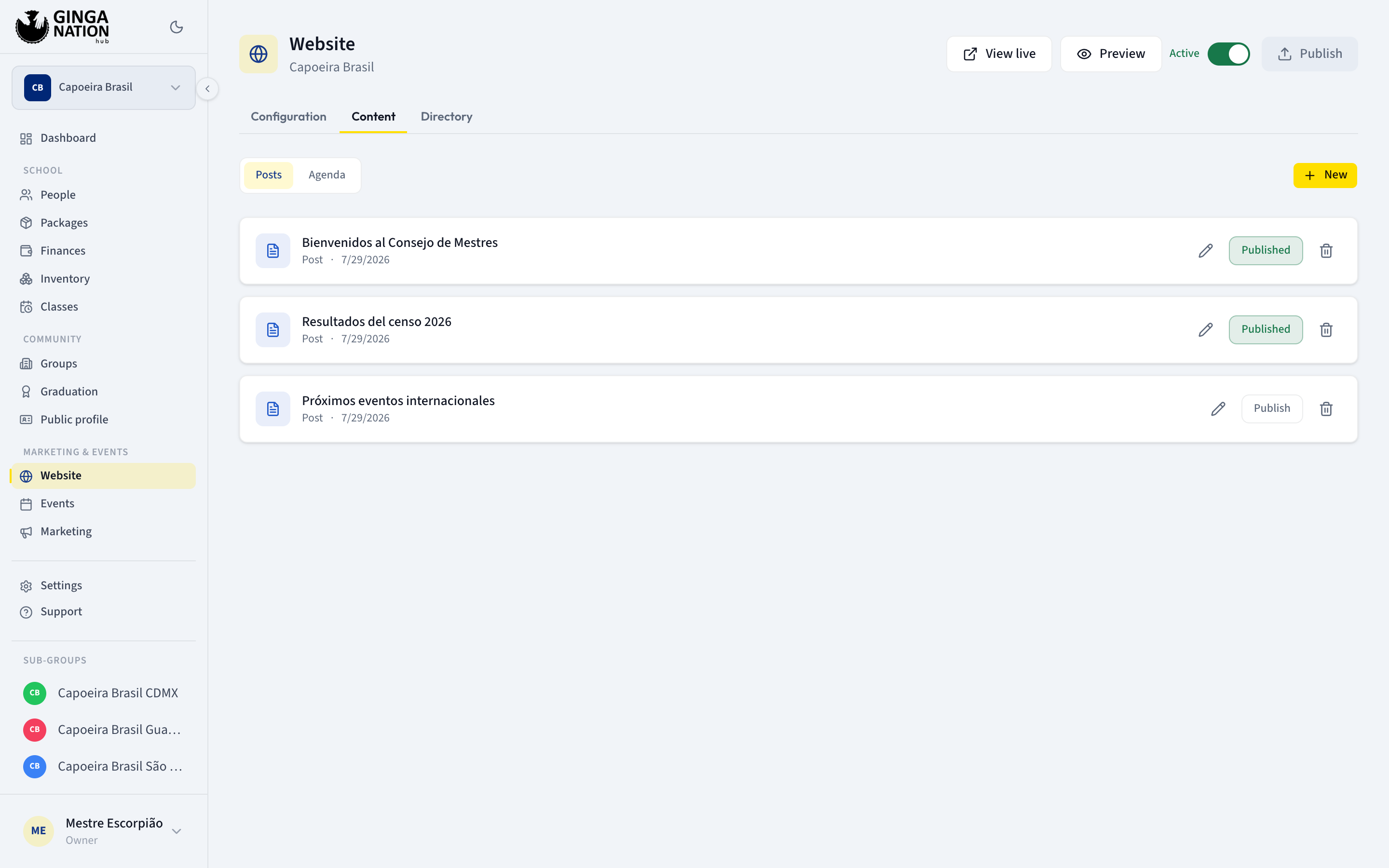Click document icon of Resultados del censo post
Viewport: 1389px width, 868px height.
pos(272,329)
